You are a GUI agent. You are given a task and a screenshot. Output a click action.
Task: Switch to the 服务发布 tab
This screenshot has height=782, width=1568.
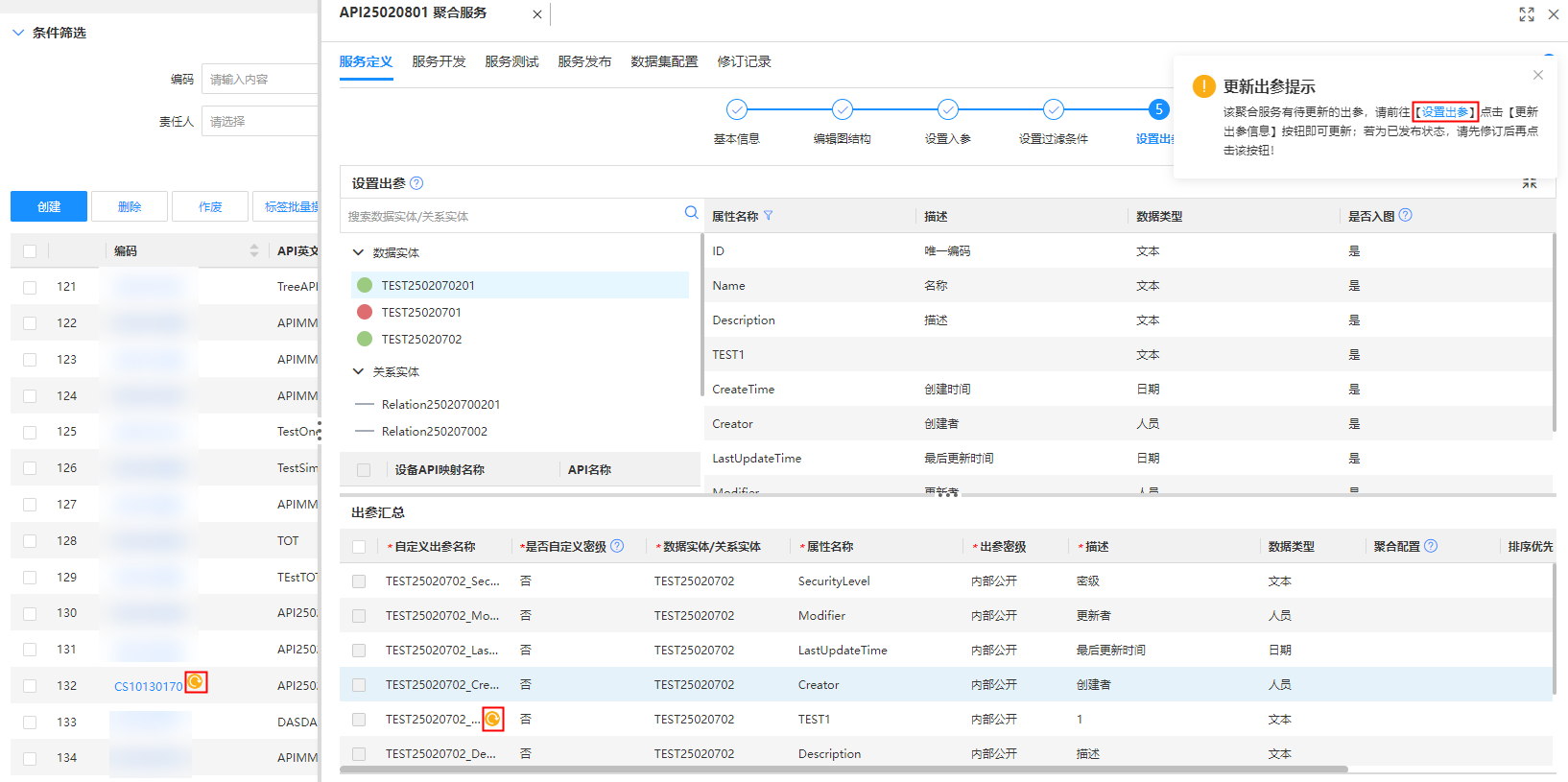click(584, 61)
